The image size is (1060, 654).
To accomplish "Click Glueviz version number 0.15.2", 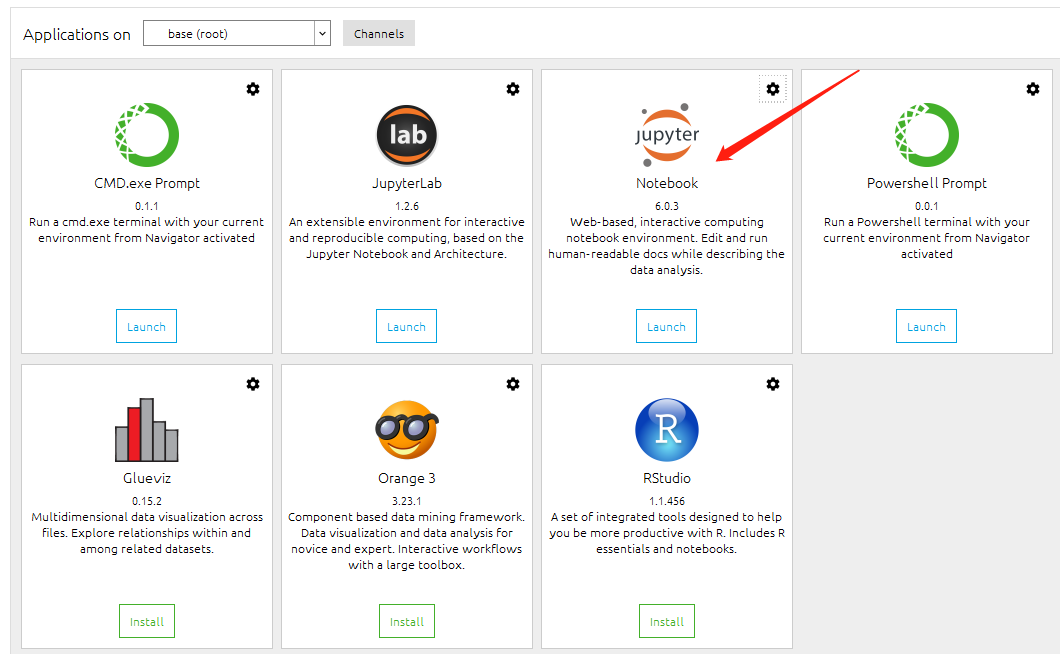I will (147, 501).
